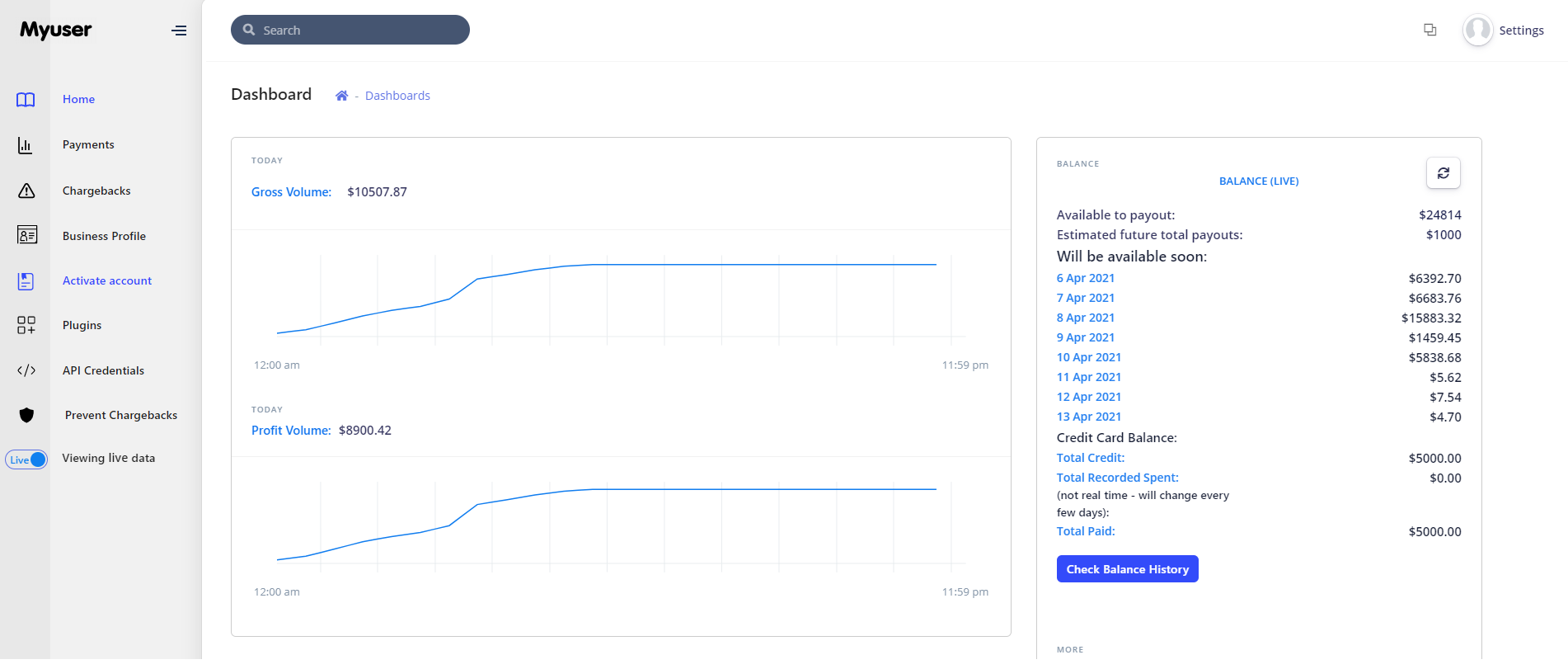The height and width of the screenshot is (669, 1568).
Task: Open the Payments menu item
Action: (x=88, y=144)
